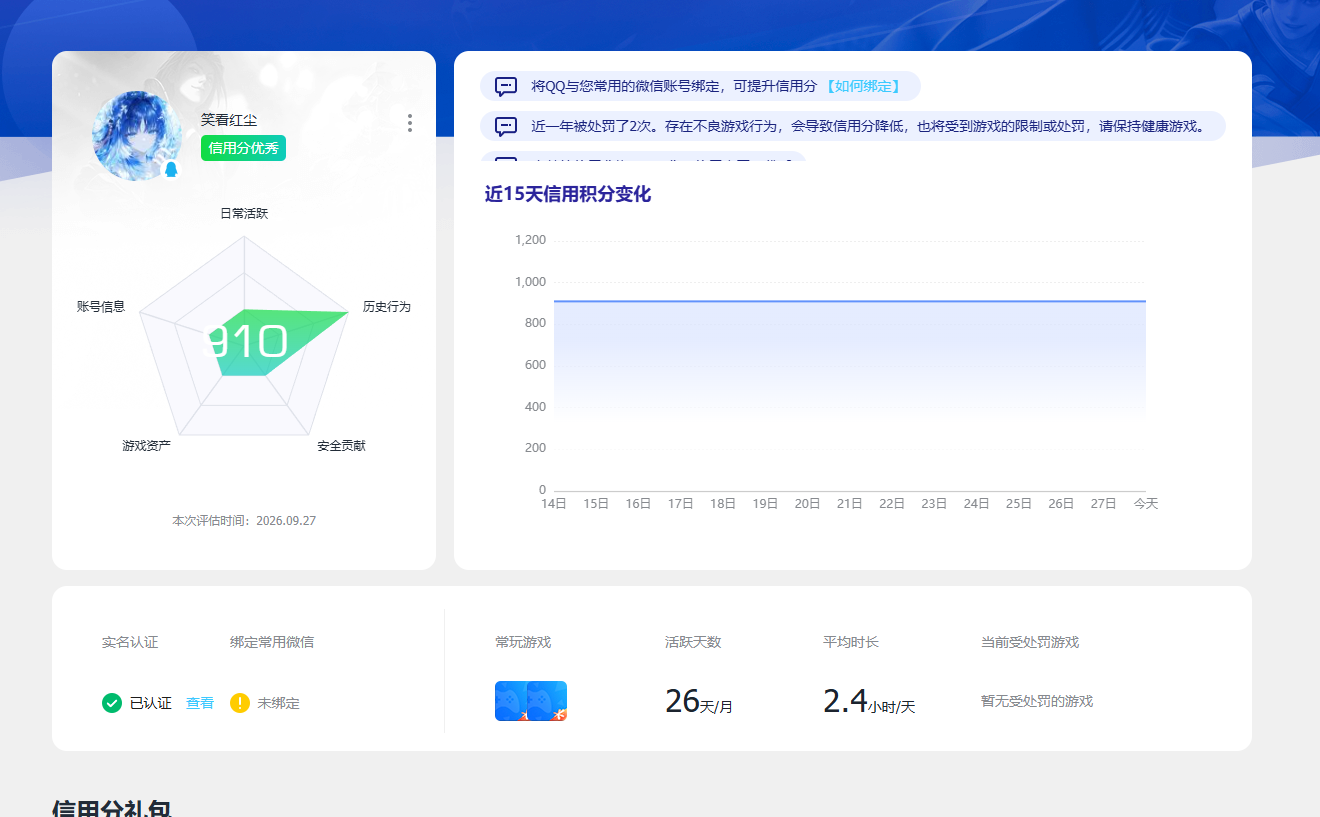Viewport: 1320px width, 817px height.
Task: Click the QQ penguin badge on avatar
Action: pos(170,169)
